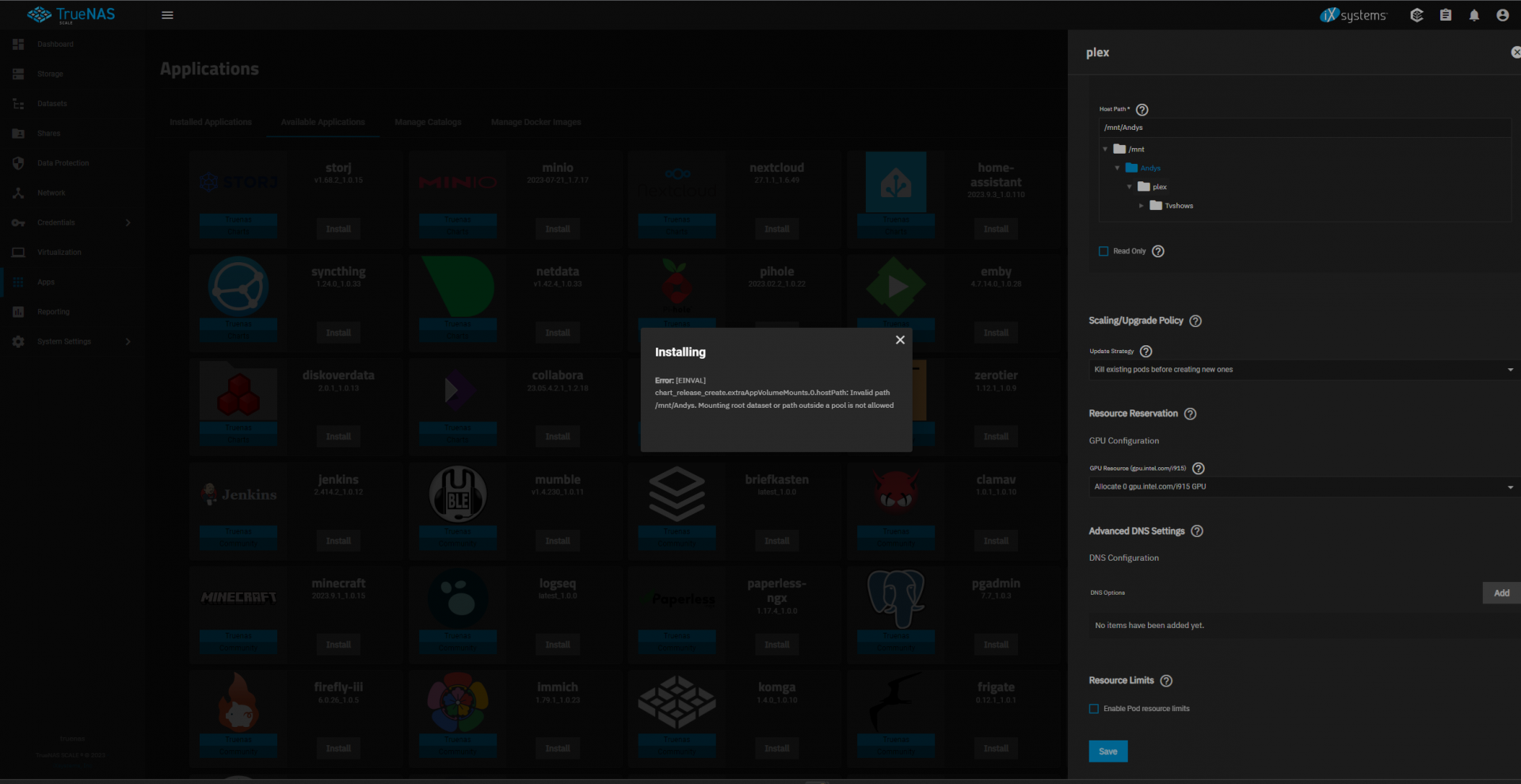
Task: Click the Host Path input field
Action: click(1305, 127)
